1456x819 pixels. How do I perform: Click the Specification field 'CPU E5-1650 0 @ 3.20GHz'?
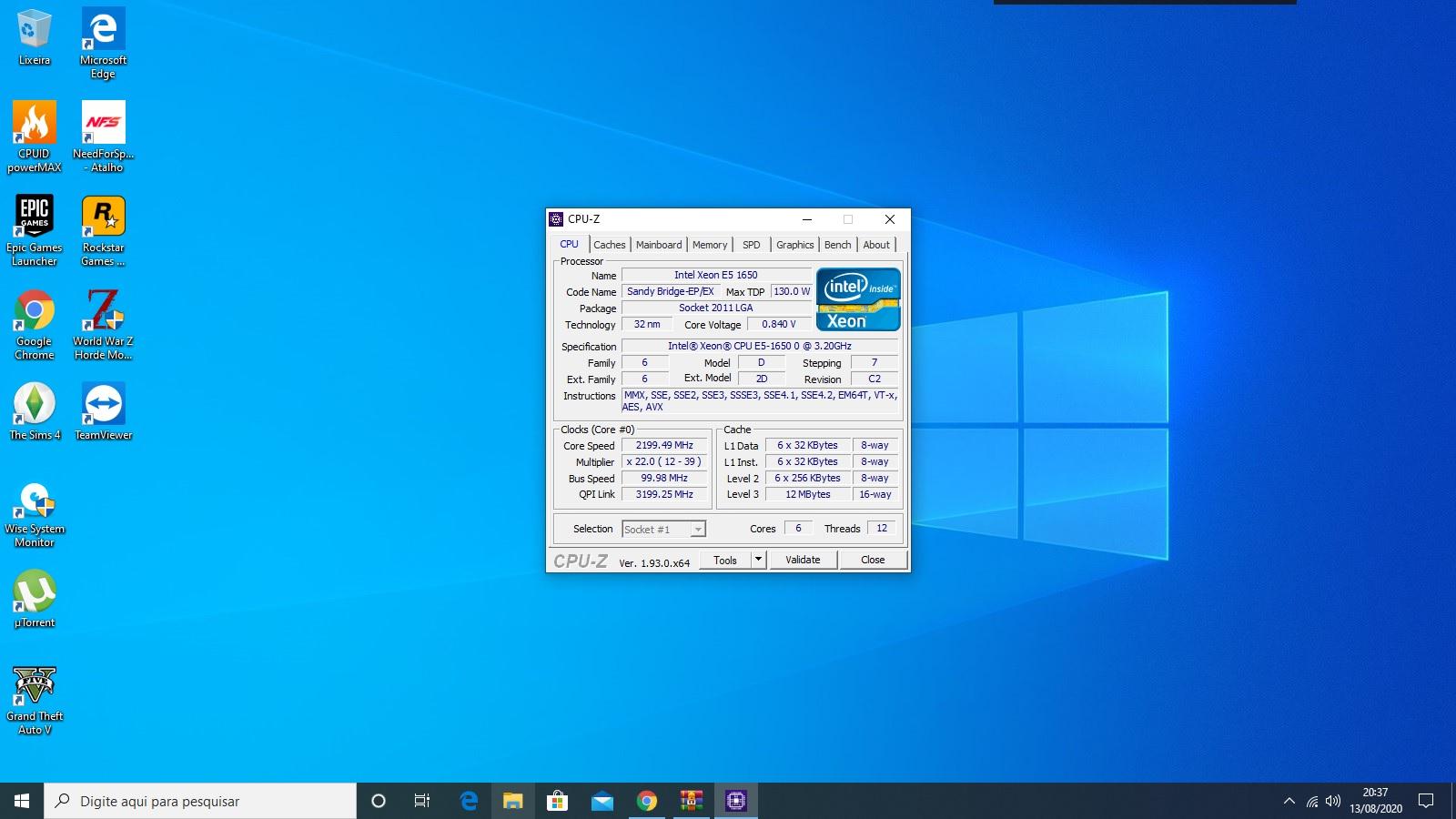(760, 346)
